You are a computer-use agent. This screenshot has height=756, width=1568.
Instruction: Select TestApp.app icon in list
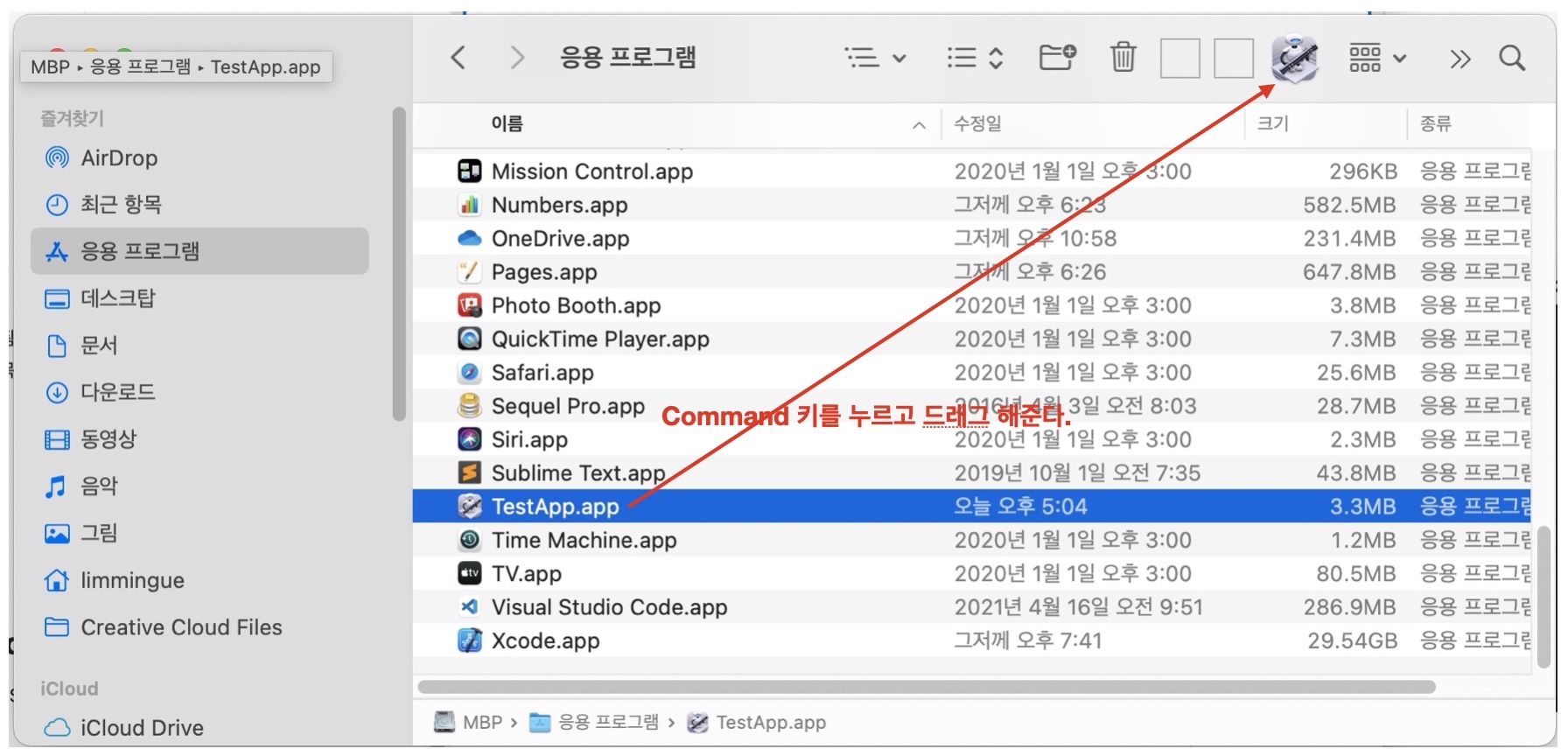pyautogui.click(x=470, y=507)
